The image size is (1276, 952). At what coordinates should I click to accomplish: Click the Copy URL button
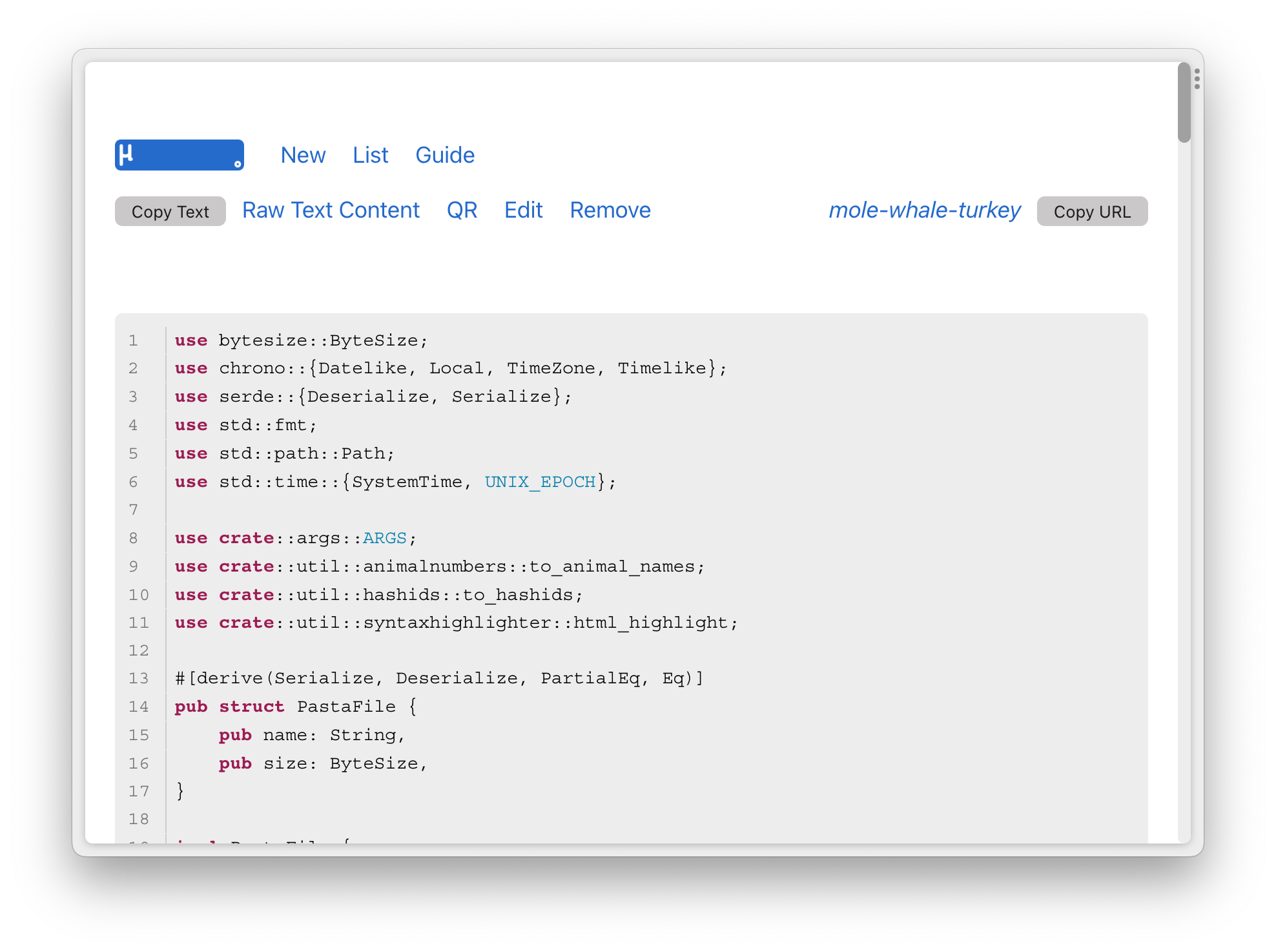pyautogui.click(x=1092, y=211)
